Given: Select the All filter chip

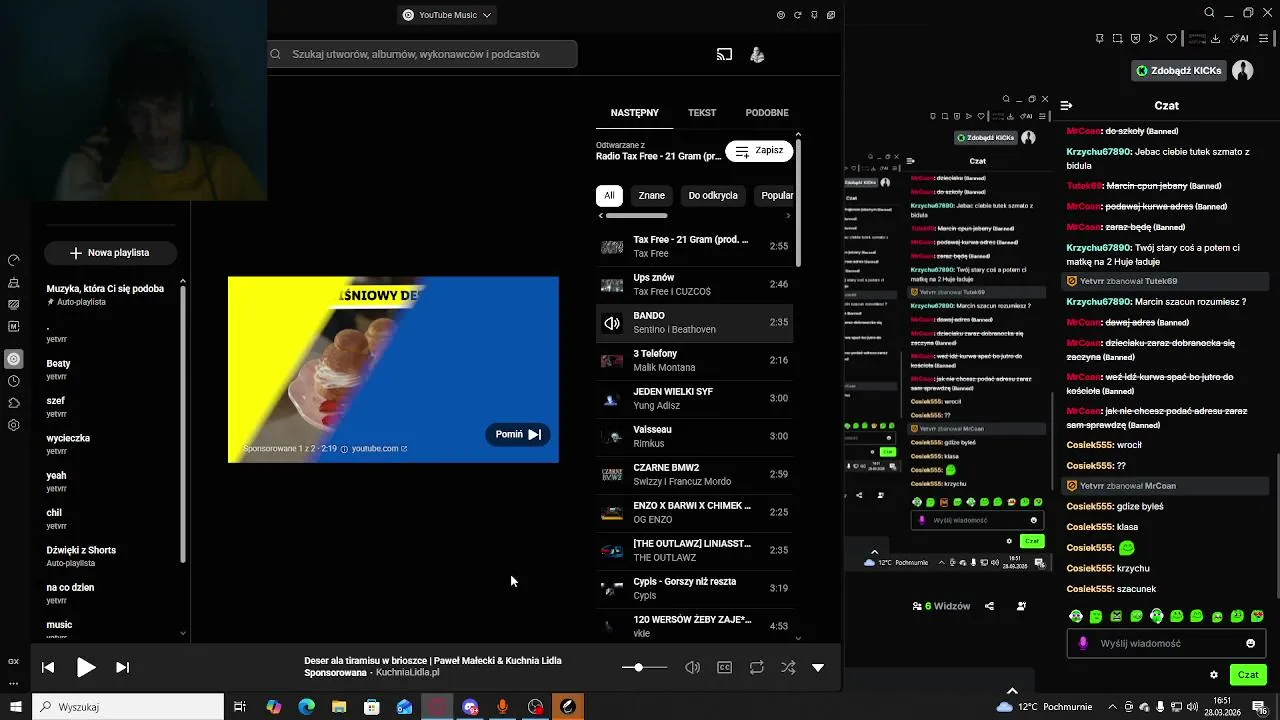Looking at the screenshot, I should [609, 196].
